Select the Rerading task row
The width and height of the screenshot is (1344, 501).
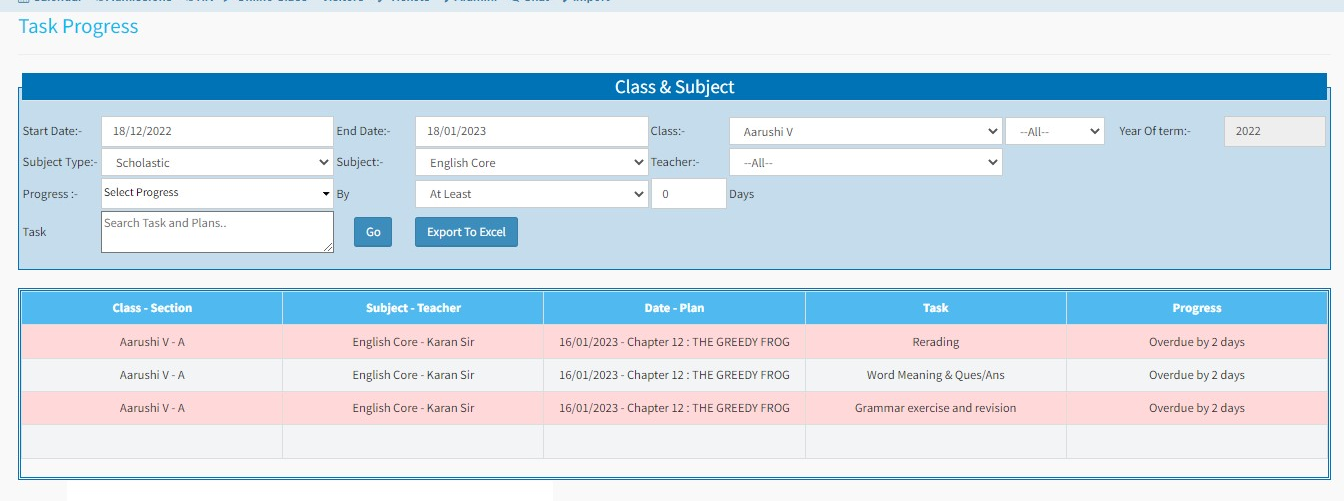[935, 342]
